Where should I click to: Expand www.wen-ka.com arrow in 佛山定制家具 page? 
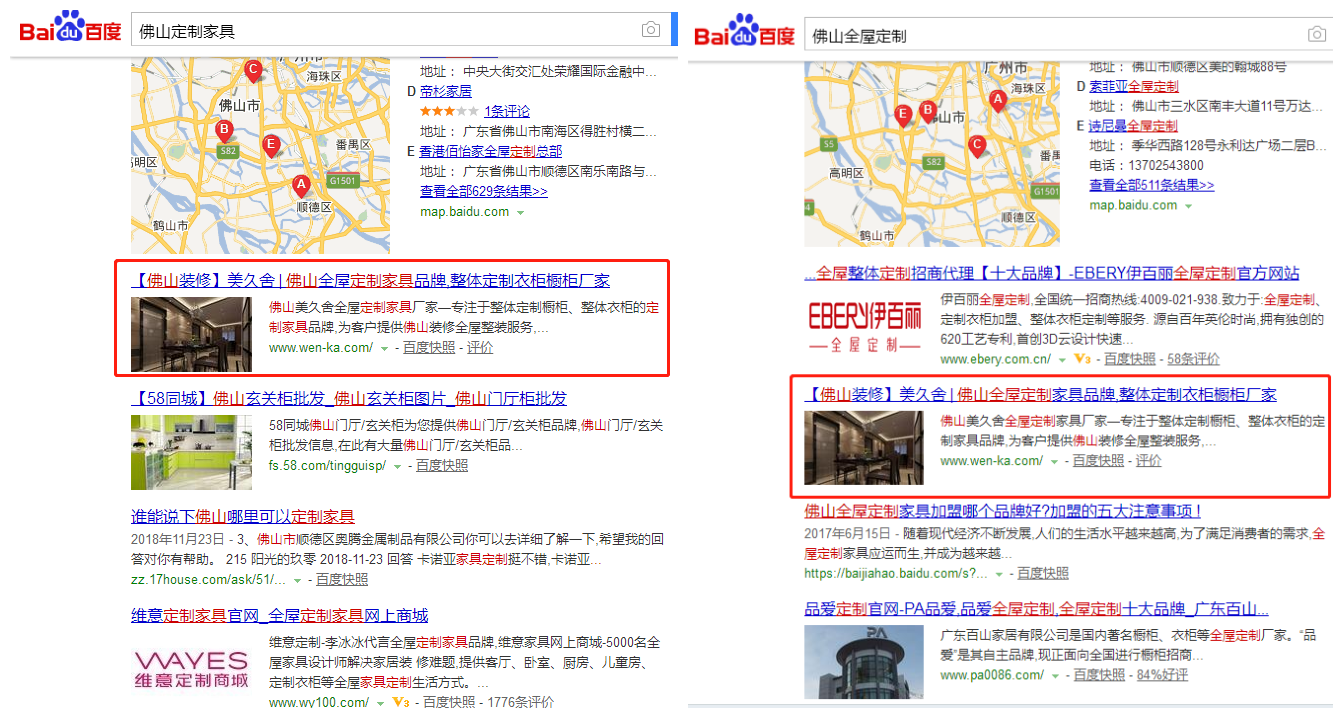(x=384, y=348)
